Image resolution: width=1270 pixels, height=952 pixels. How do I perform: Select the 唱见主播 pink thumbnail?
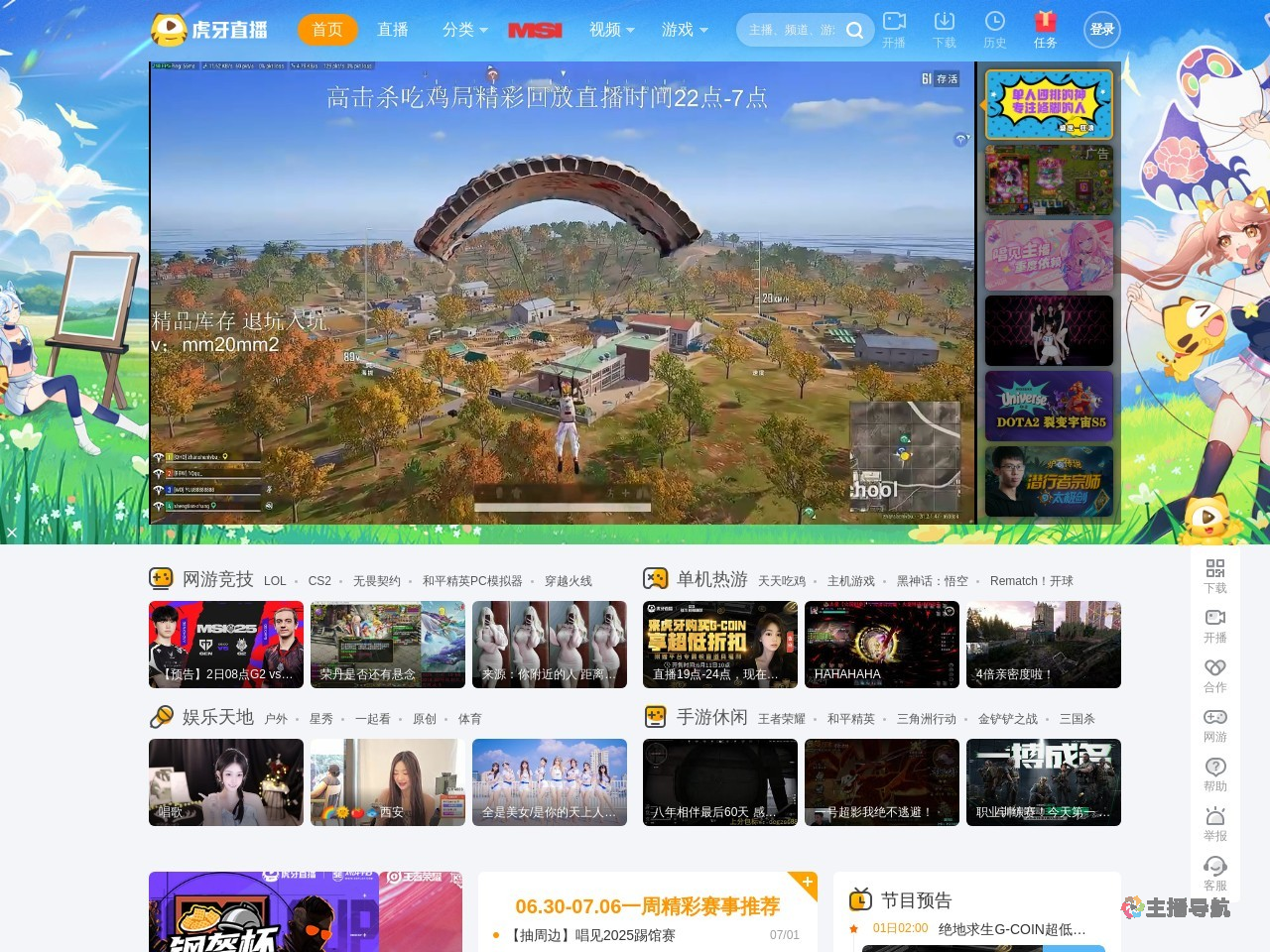[1049, 256]
